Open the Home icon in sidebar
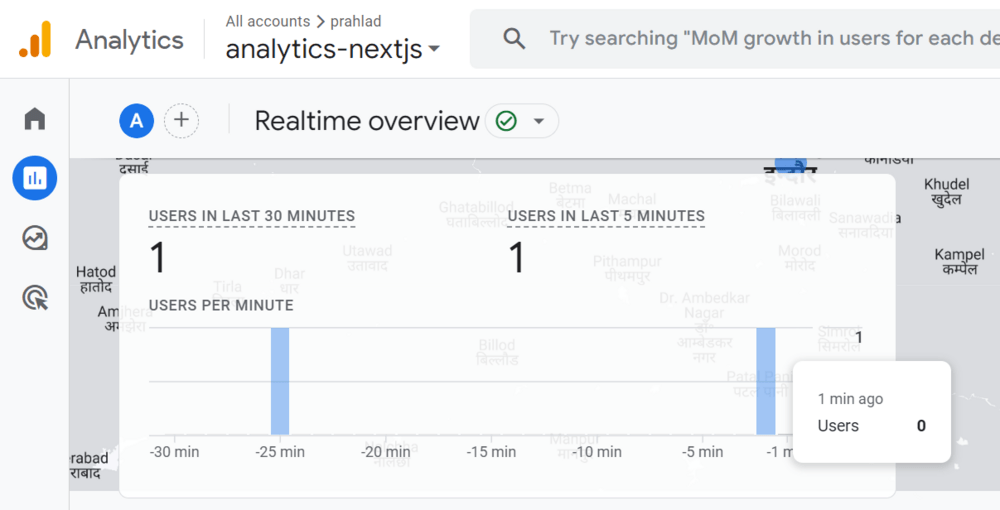The width and height of the screenshot is (1000, 510). coord(35,120)
